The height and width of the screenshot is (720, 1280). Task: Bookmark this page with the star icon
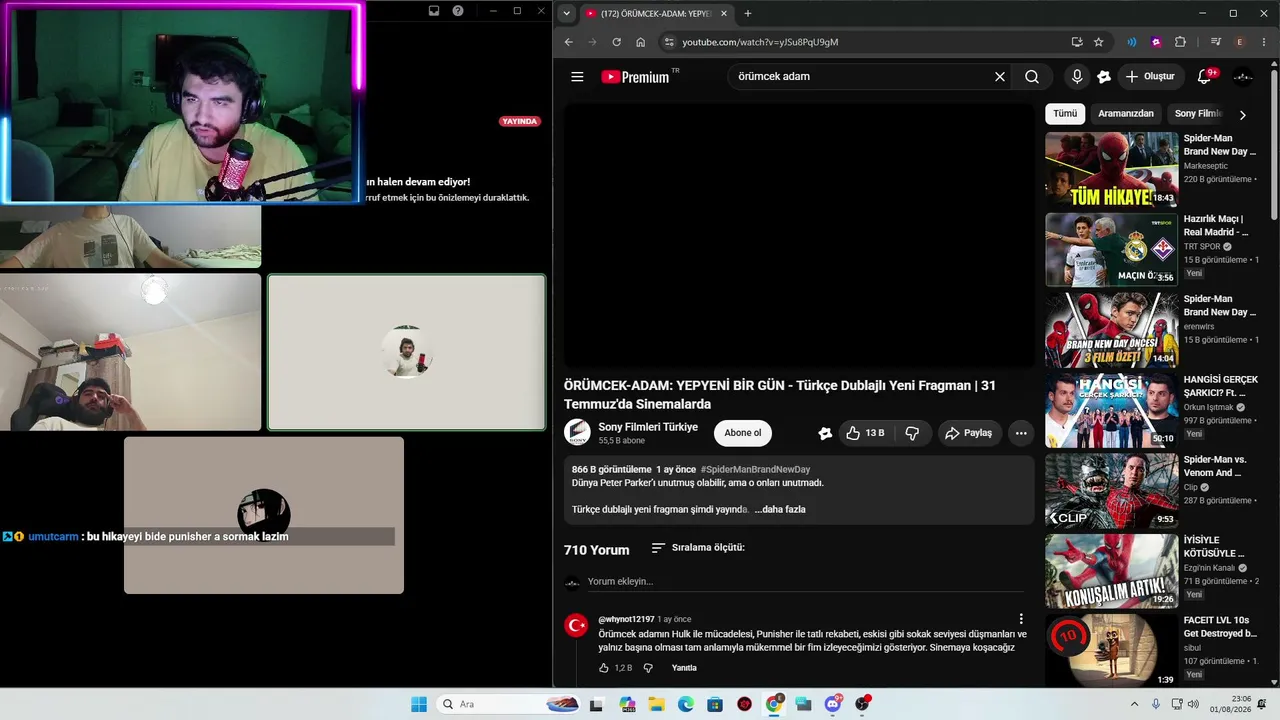tap(1099, 42)
